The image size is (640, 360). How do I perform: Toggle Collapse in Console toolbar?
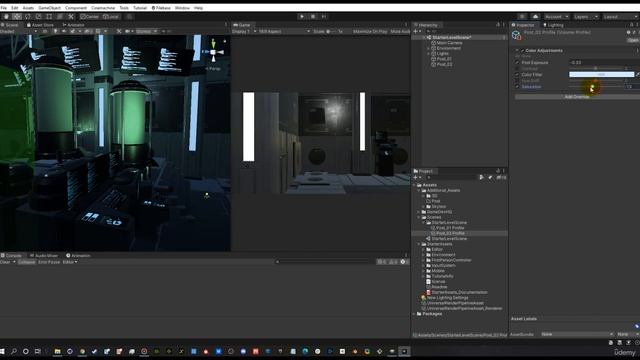pyautogui.click(x=27, y=262)
